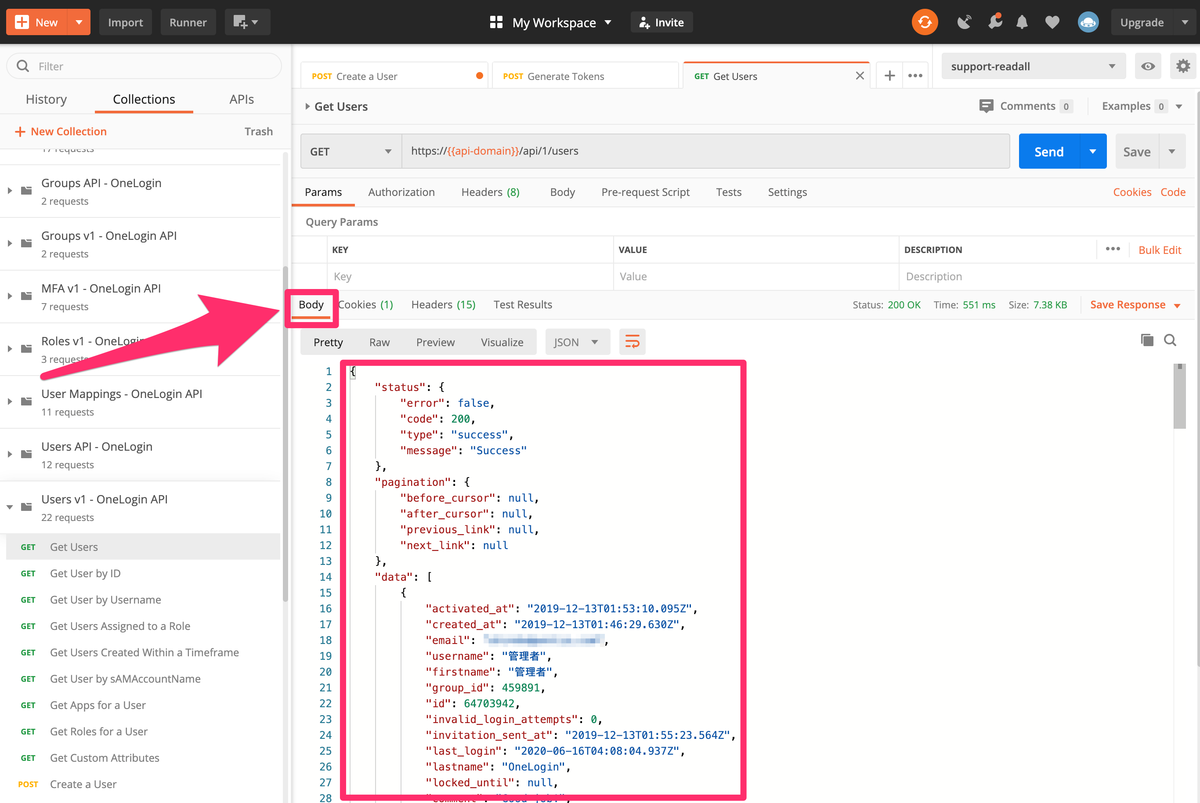Open response Headers (15) tab
The width and height of the screenshot is (1200, 803).
(443, 305)
